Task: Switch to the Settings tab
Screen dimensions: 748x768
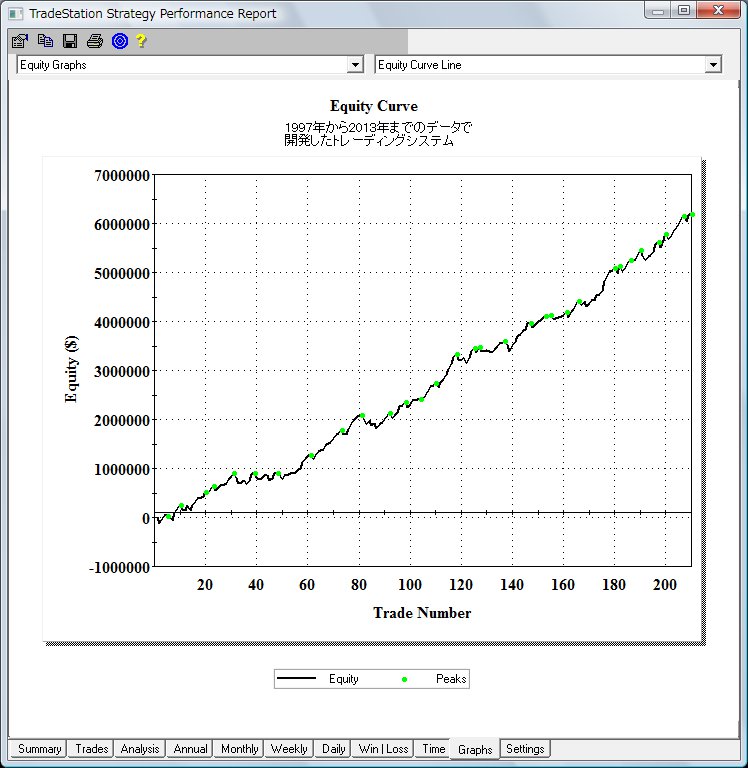Action: [525, 749]
